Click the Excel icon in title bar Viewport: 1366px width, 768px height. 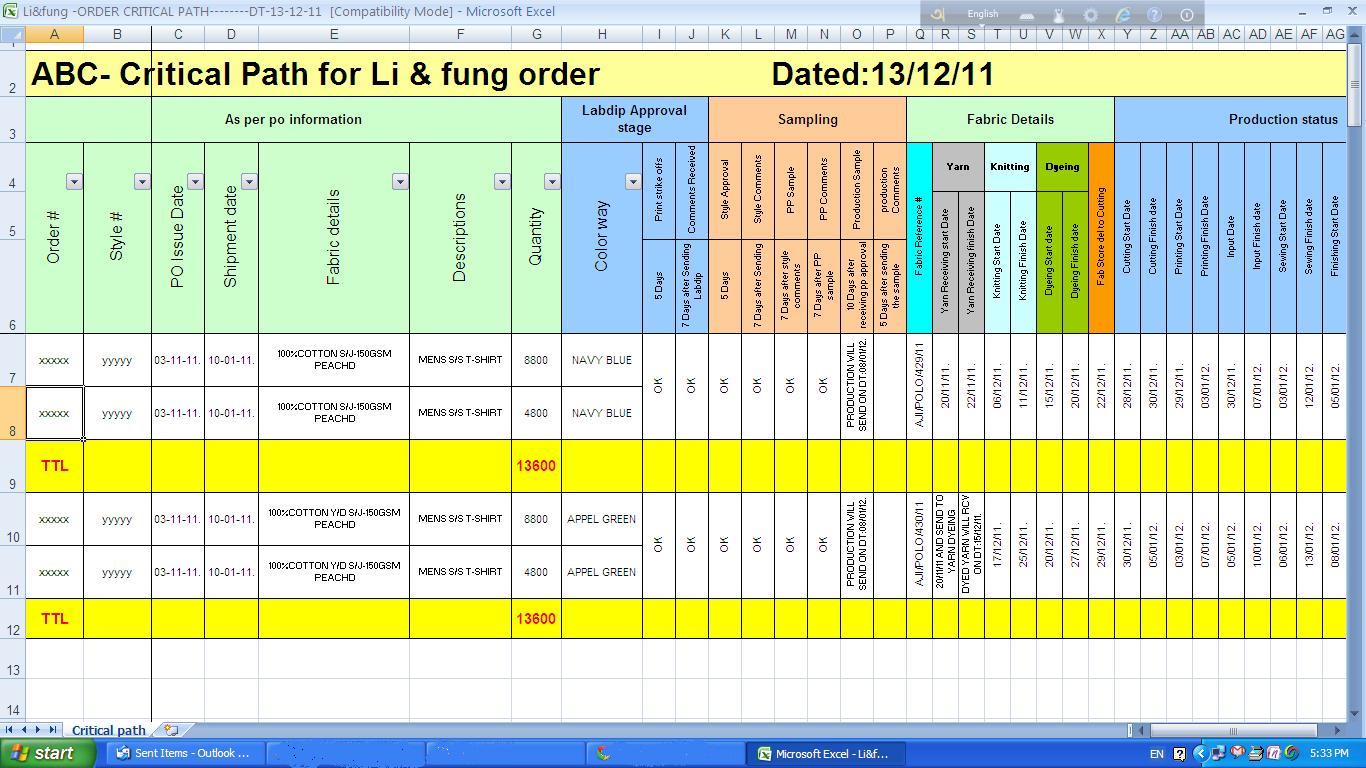click(x=10, y=11)
